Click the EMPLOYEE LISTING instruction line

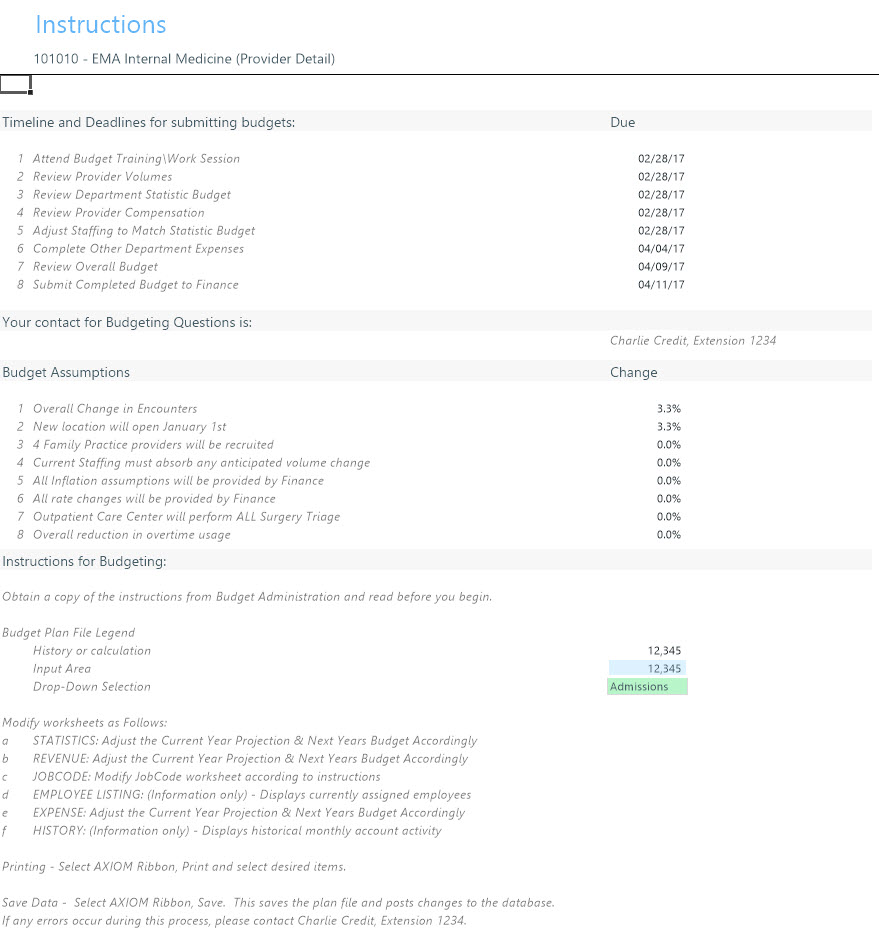pyautogui.click(x=252, y=795)
